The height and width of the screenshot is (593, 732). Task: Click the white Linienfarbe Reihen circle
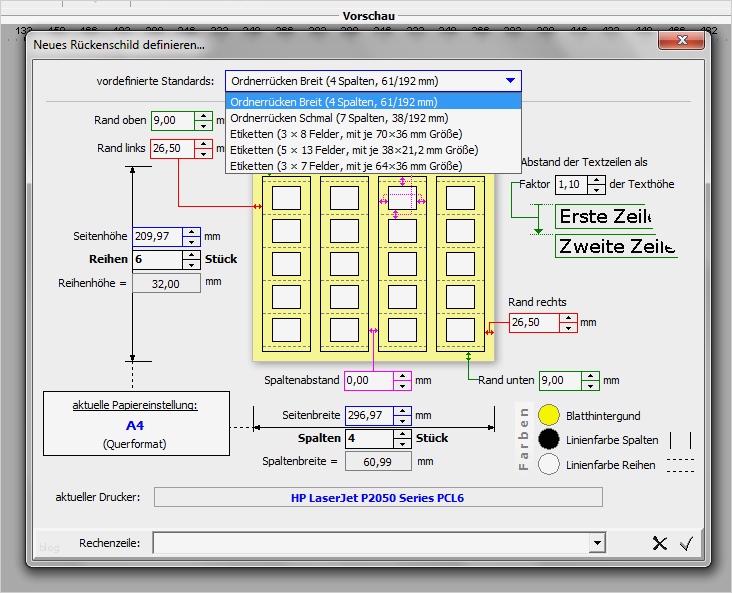coord(548,464)
